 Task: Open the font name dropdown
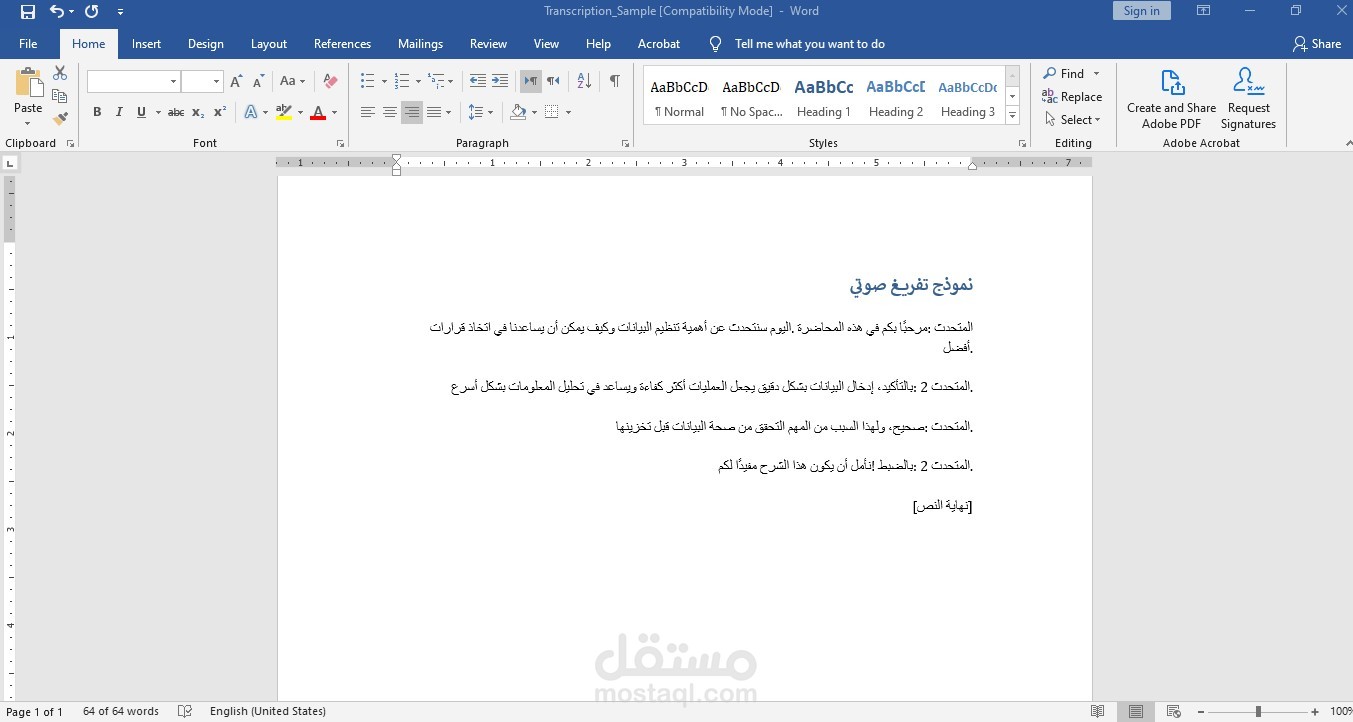tap(173, 82)
